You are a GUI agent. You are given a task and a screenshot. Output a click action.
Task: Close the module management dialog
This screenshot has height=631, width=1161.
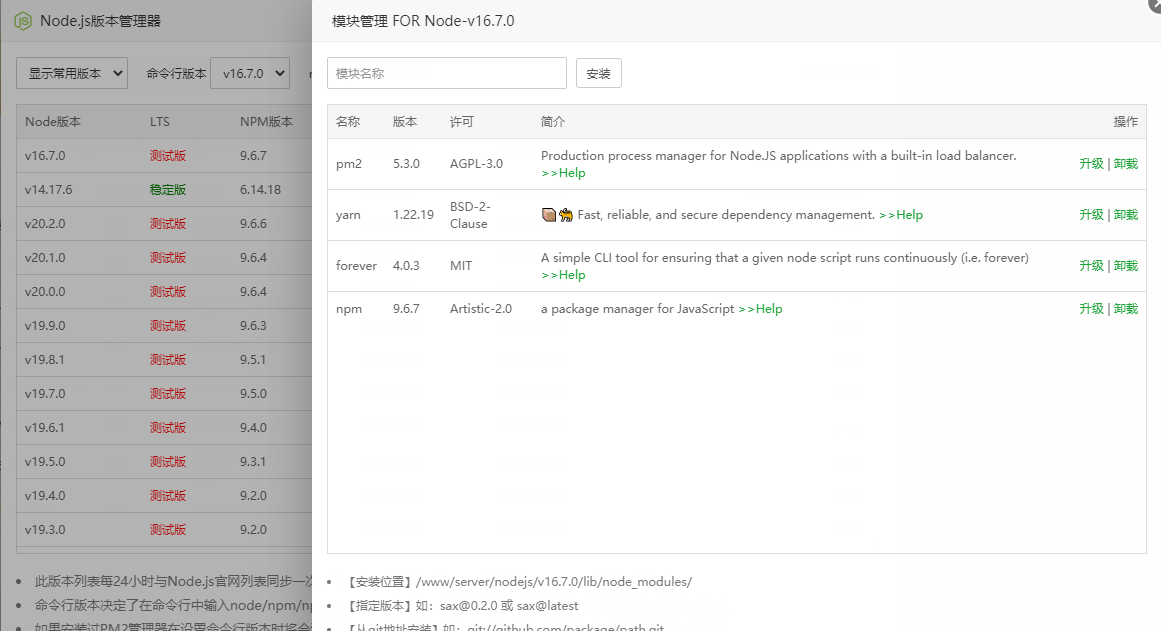[1155, 4]
